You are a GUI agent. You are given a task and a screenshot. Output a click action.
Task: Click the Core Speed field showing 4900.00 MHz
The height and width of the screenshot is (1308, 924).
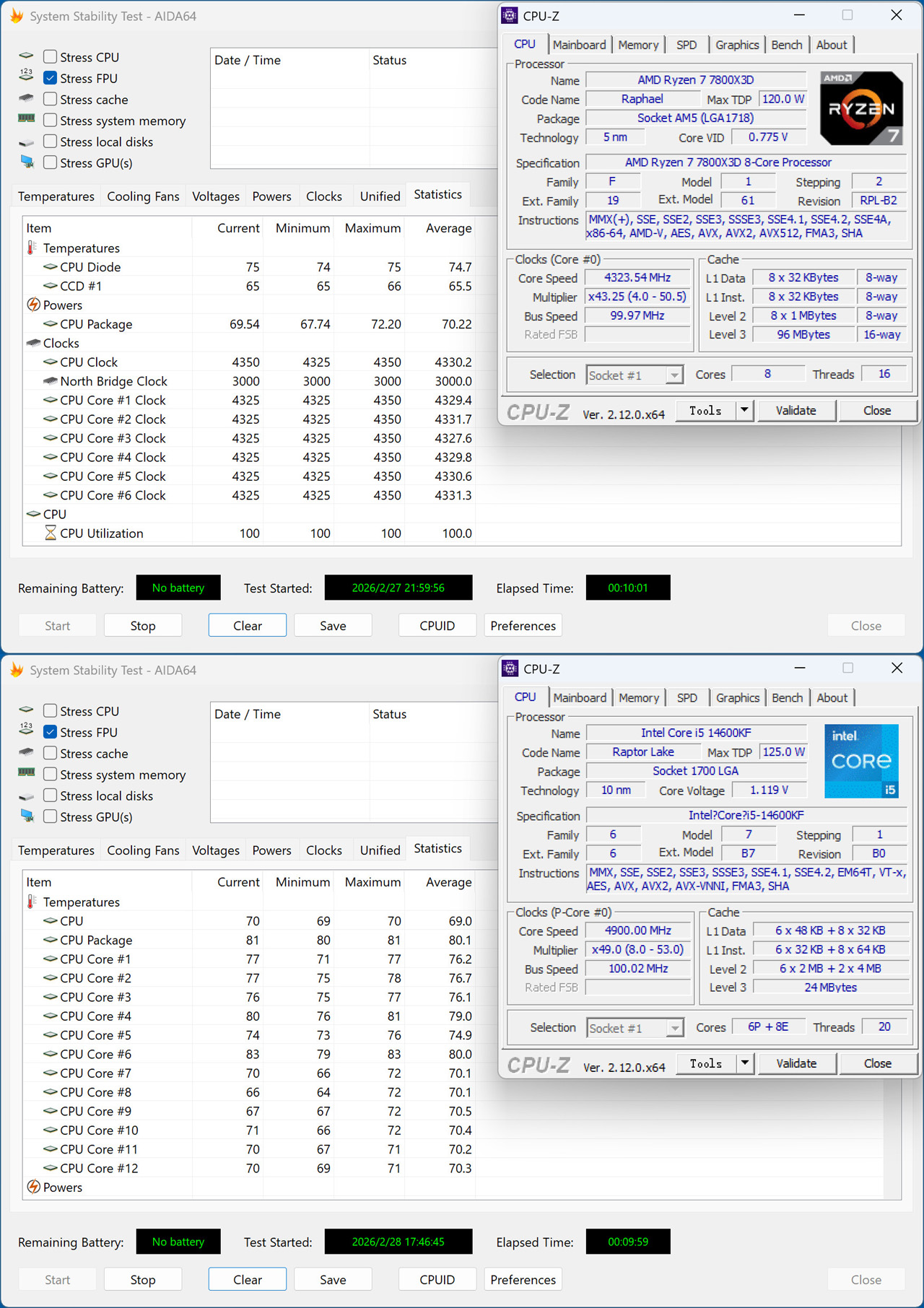click(x=638, y=930)
